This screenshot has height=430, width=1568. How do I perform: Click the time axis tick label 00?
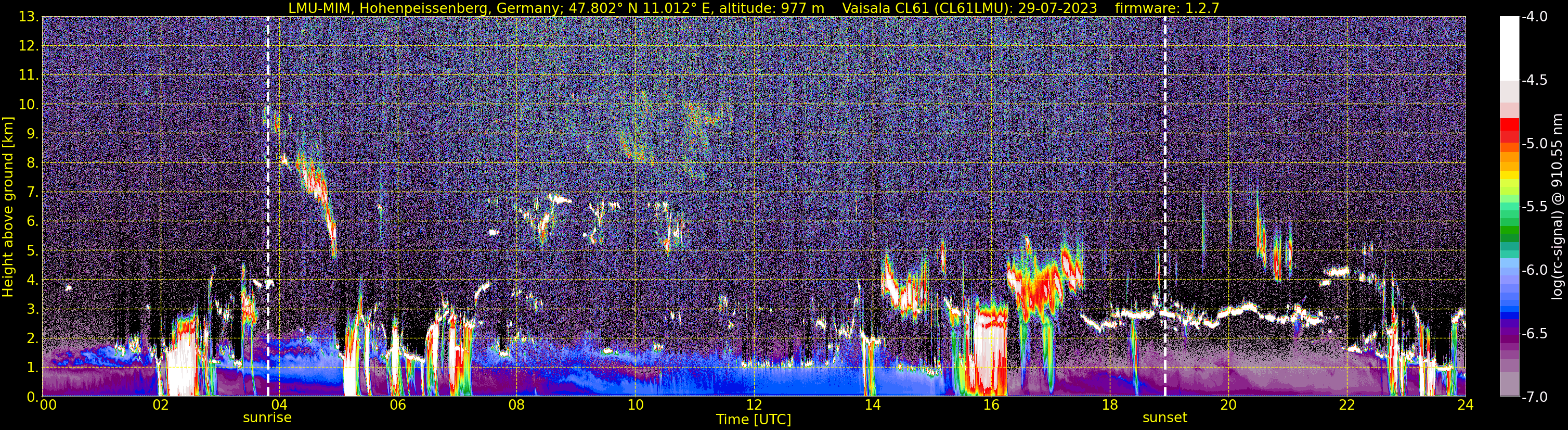click(48, 406)
